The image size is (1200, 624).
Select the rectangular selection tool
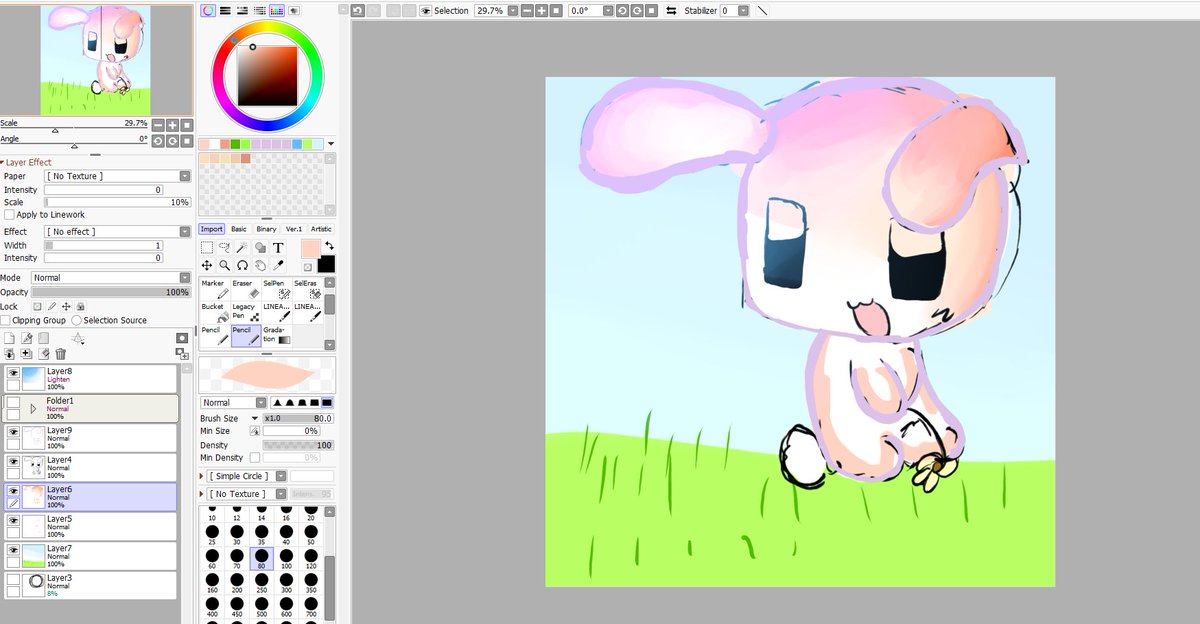coord(207,247)
